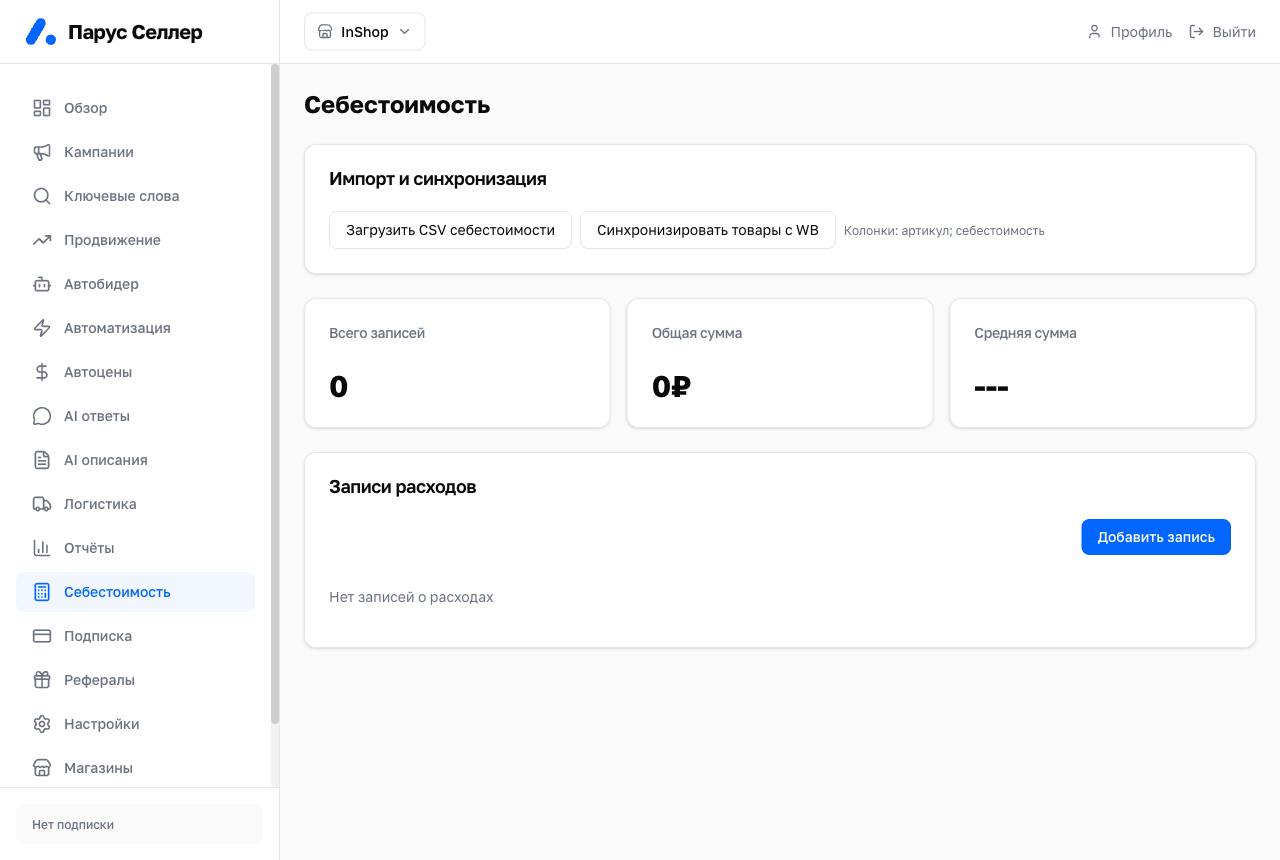1280x860 pixels.
Task: Click the Выйти link
Action: click(1222, 32)
